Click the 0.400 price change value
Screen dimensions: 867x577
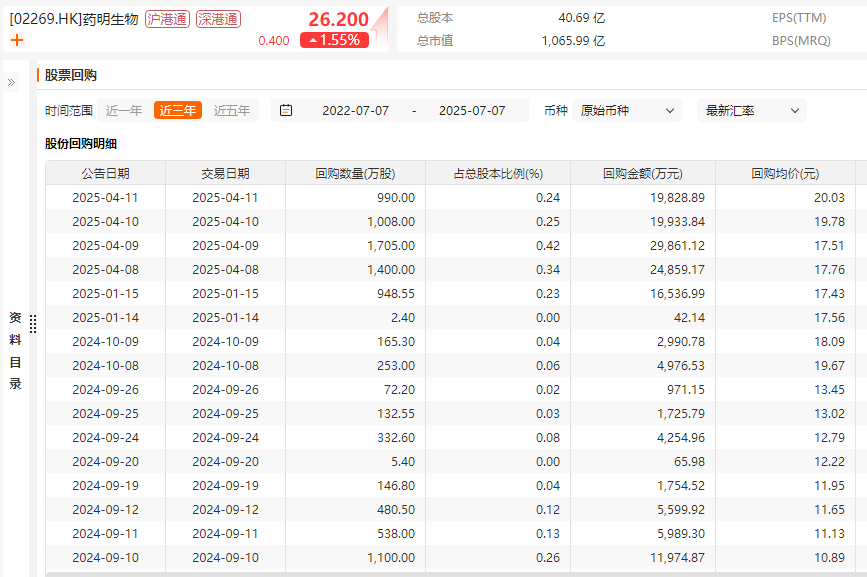pyautogui.click(x=274, y=41)
